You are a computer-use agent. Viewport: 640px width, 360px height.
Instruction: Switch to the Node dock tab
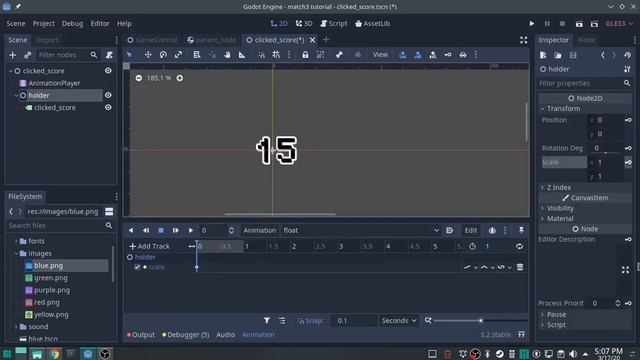(x=587, y=40)
